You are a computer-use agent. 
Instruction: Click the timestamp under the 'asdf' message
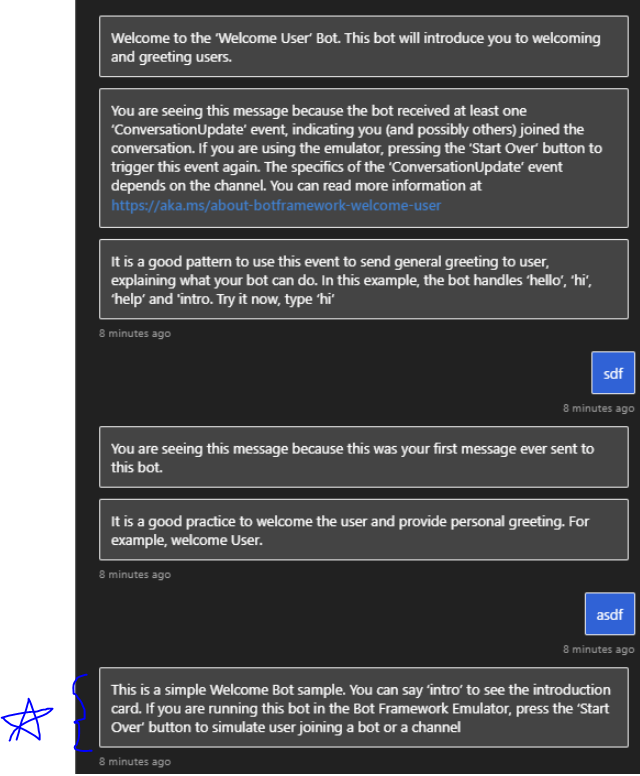(598, 649)
